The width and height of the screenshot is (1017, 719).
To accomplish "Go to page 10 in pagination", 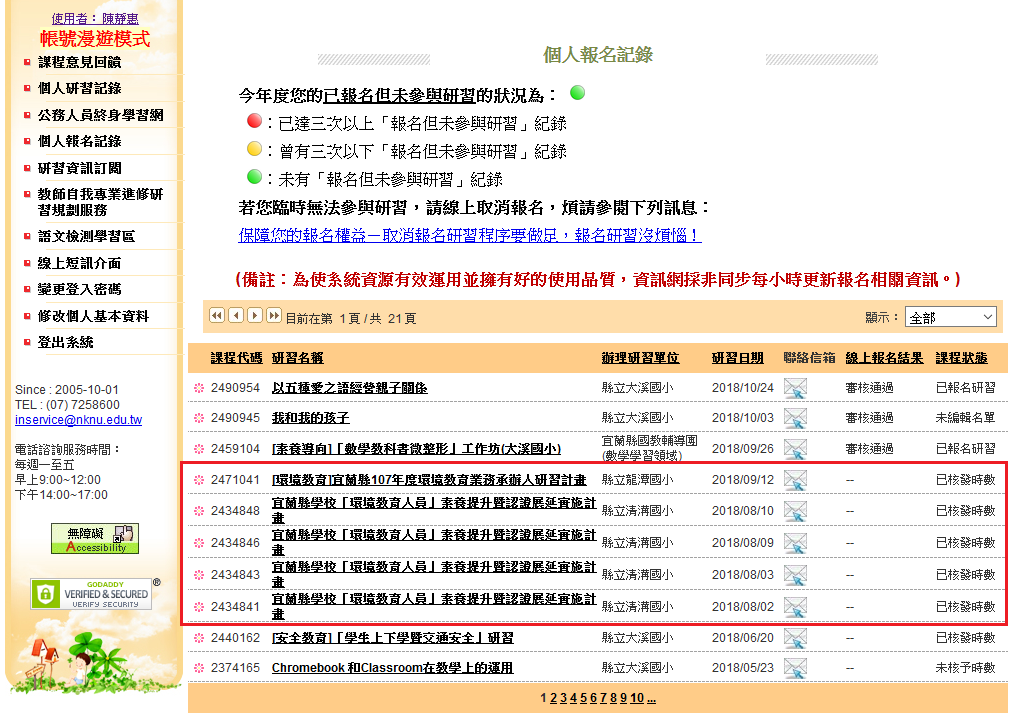I will [637, 698].
